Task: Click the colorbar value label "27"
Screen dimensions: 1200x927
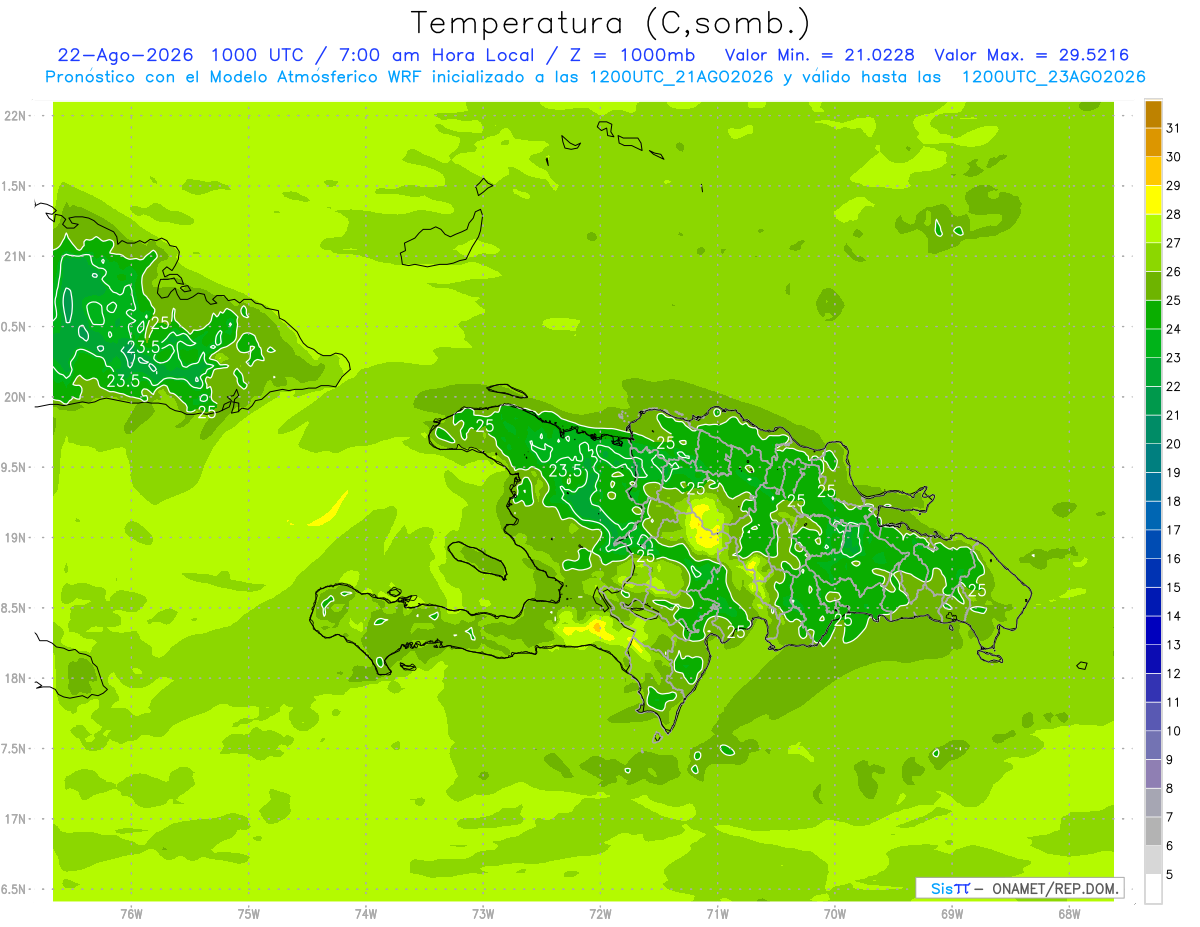Action: (1174, 243)
